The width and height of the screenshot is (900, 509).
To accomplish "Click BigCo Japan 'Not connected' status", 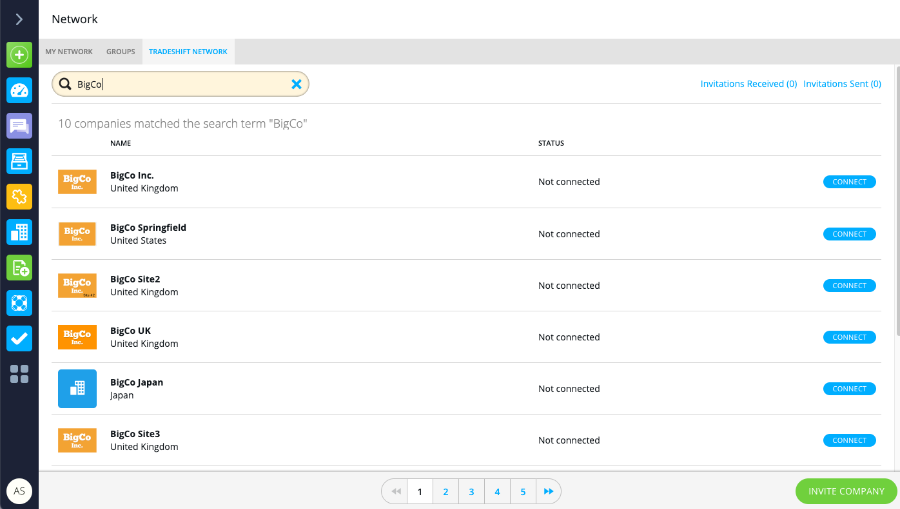I will 569,389.
